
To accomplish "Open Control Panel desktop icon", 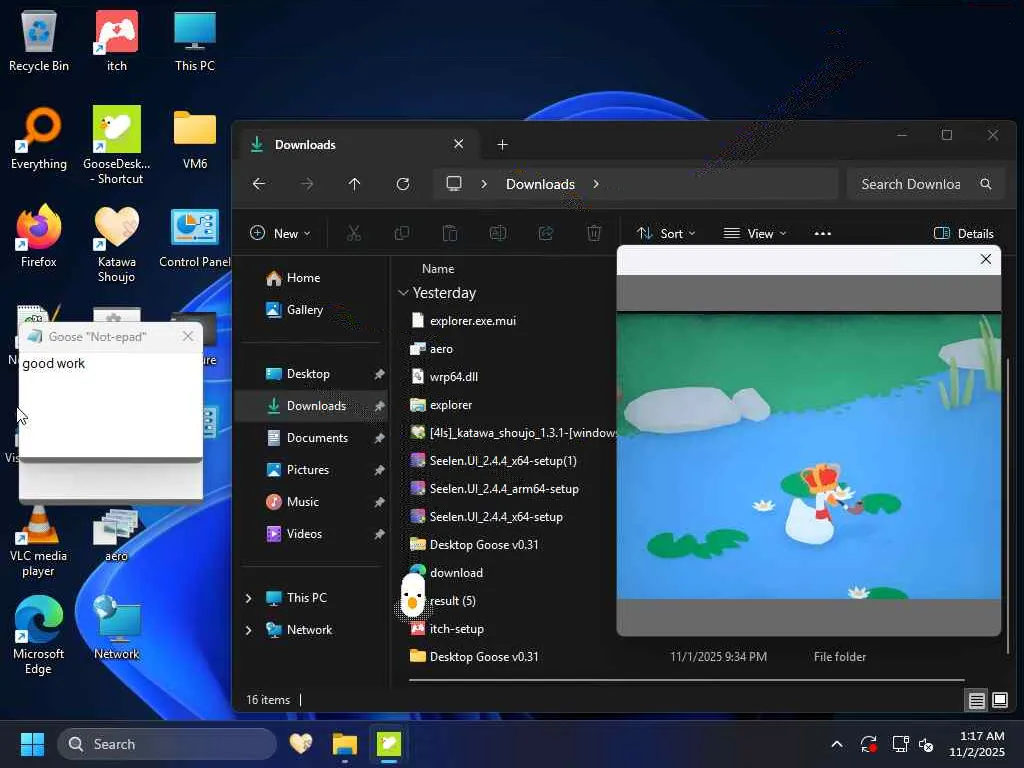I will pos(195,238).
